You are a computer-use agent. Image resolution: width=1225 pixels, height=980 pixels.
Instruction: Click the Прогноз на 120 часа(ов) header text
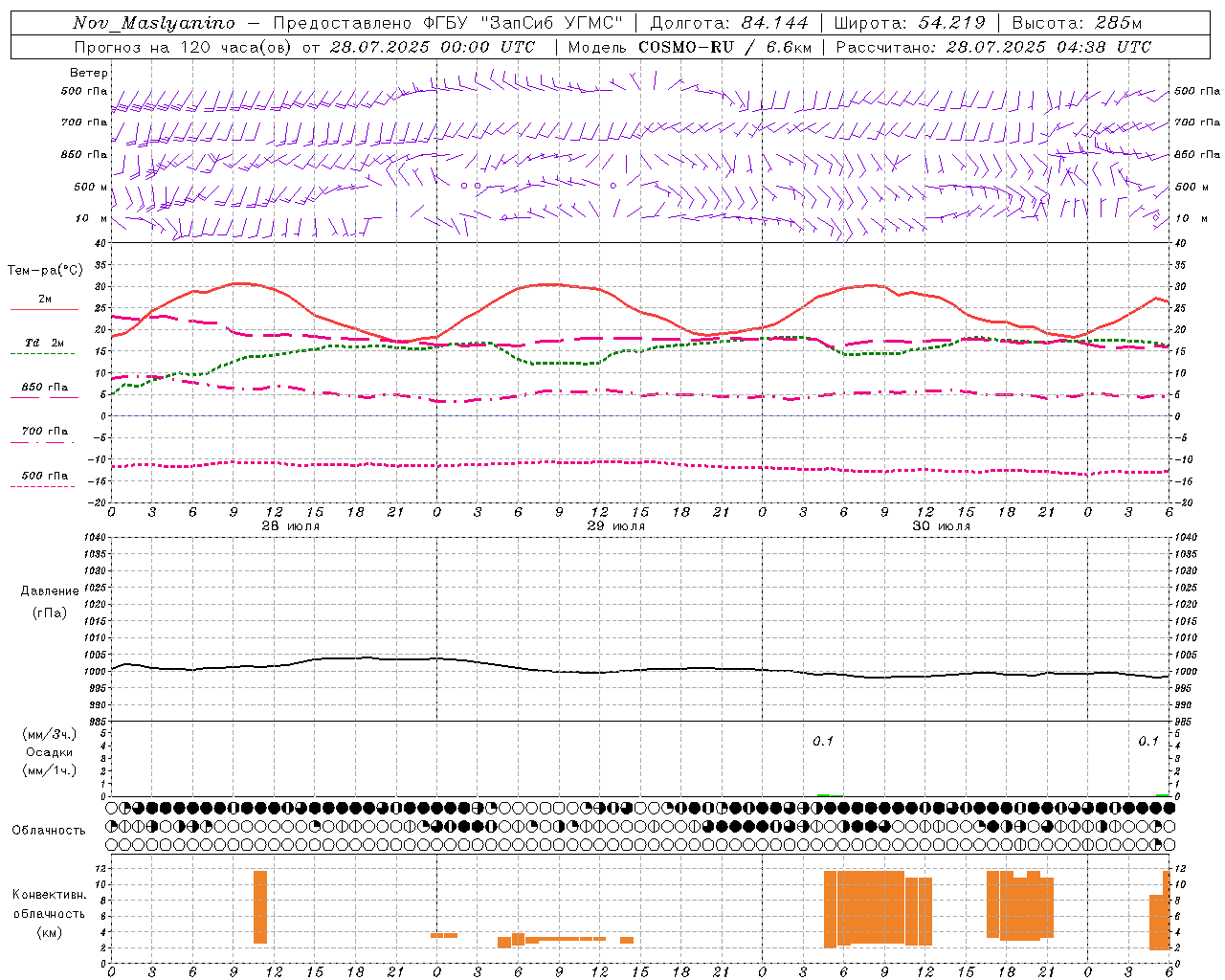(185, 47)
